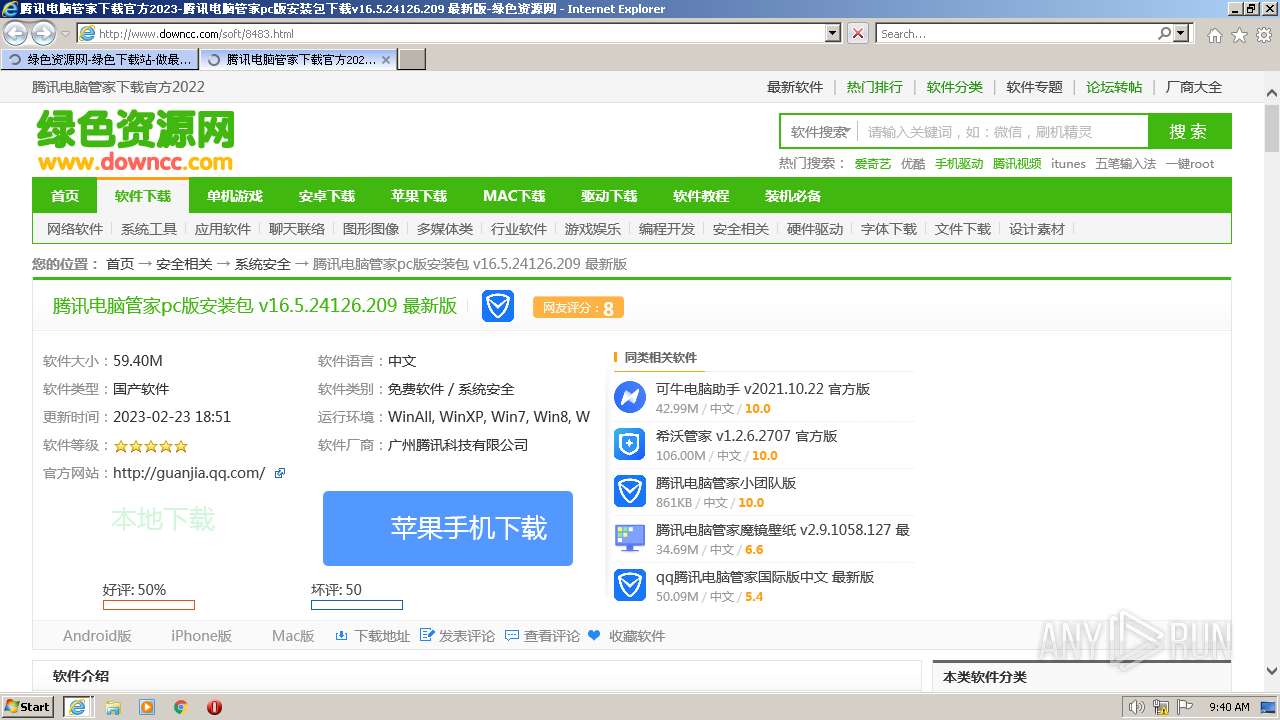Screen dimensions: 1280x720
Task: Click the 手机驱动 hot search link
Action: (959, 164)
